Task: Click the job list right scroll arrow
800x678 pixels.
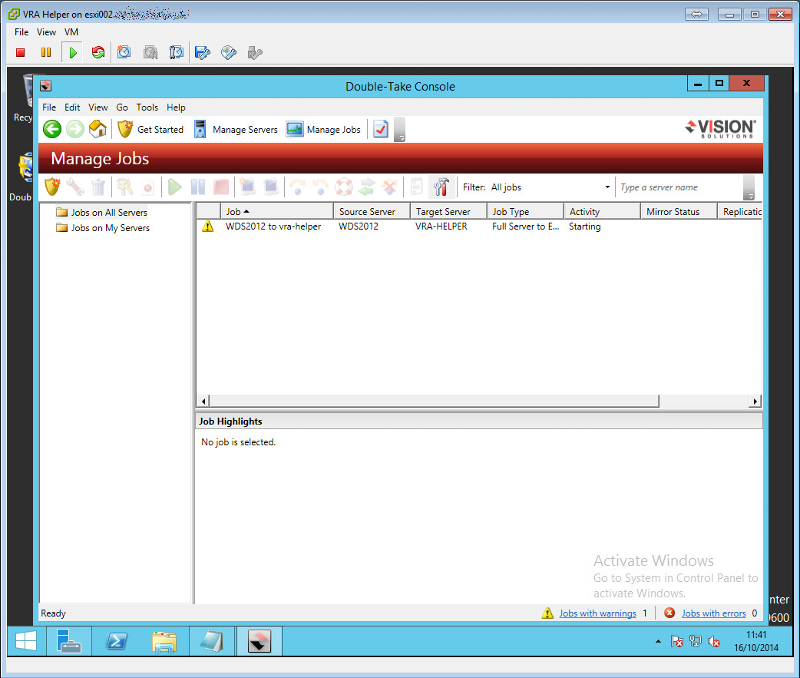Action: [755, 401]
